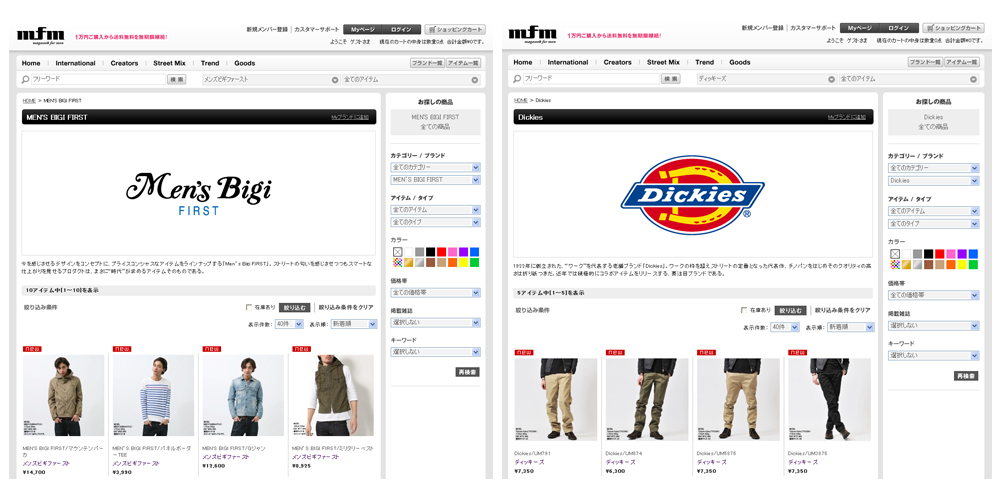Expand 全てのタイプ dropdown on Men's Bigi sidebar
This screenshot has height=500, width=1000.
tap(436, 222)
